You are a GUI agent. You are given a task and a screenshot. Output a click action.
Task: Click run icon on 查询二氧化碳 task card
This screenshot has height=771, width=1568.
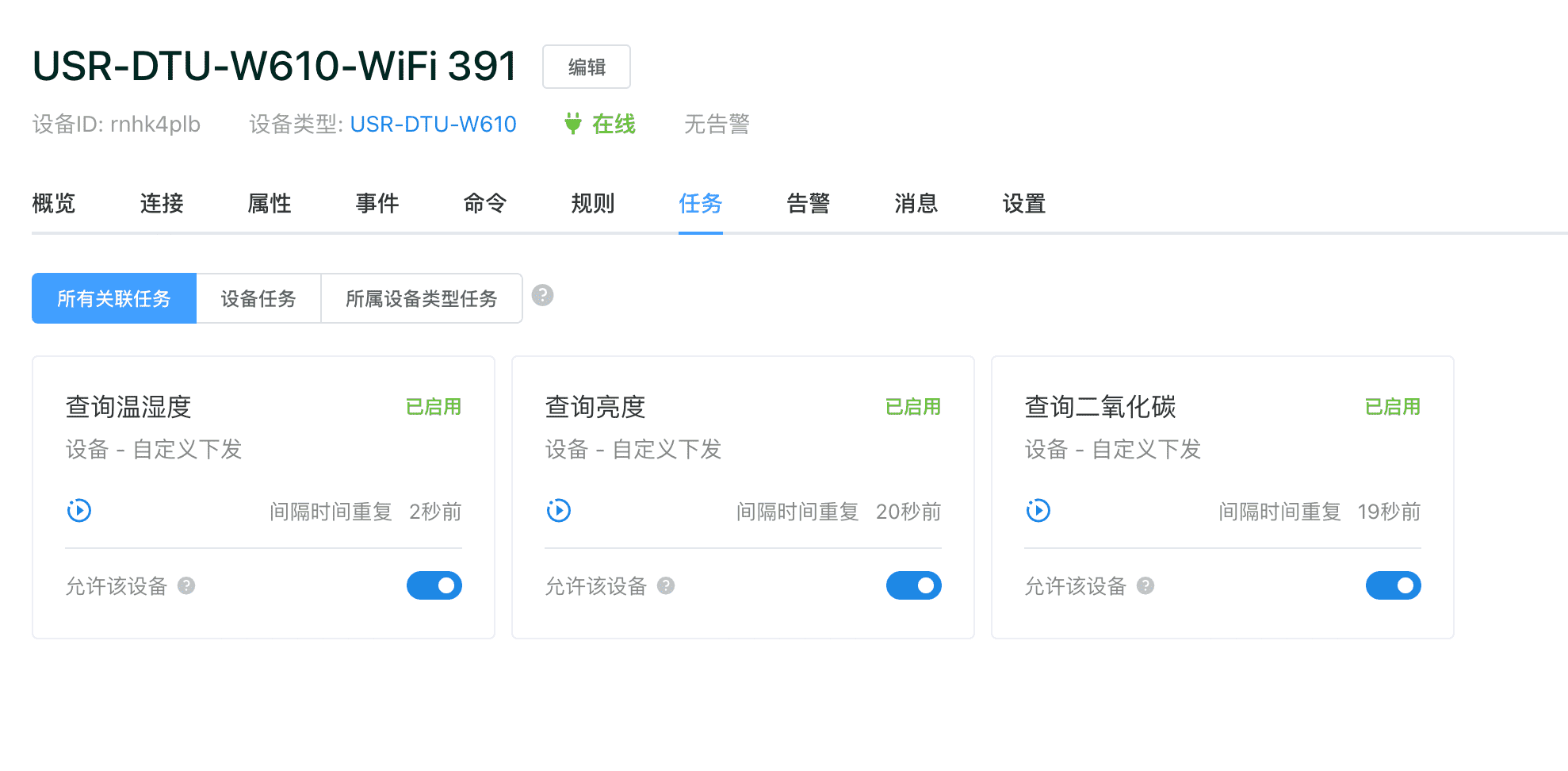point(1038,510)
